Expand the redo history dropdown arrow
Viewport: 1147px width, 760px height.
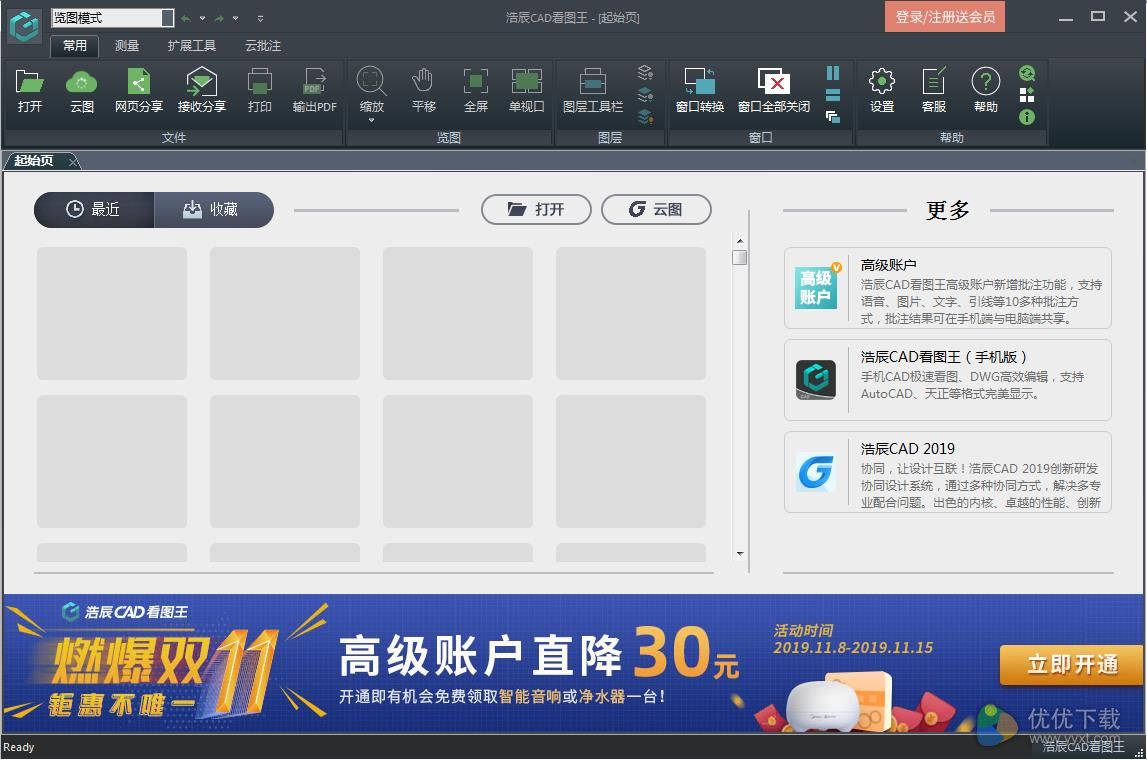pyautogui.click(x=235, y=18)
